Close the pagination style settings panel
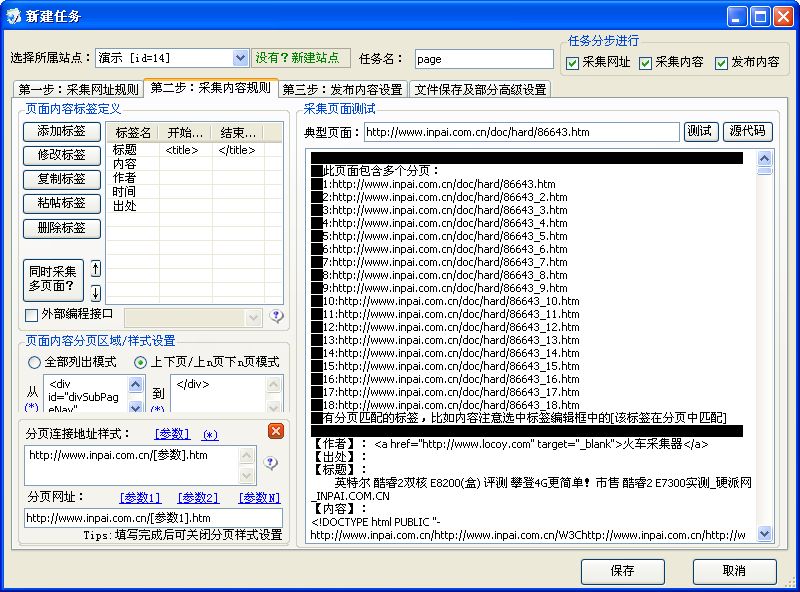The height and width of the screenshot is (592, 800). tap(276, 431)
